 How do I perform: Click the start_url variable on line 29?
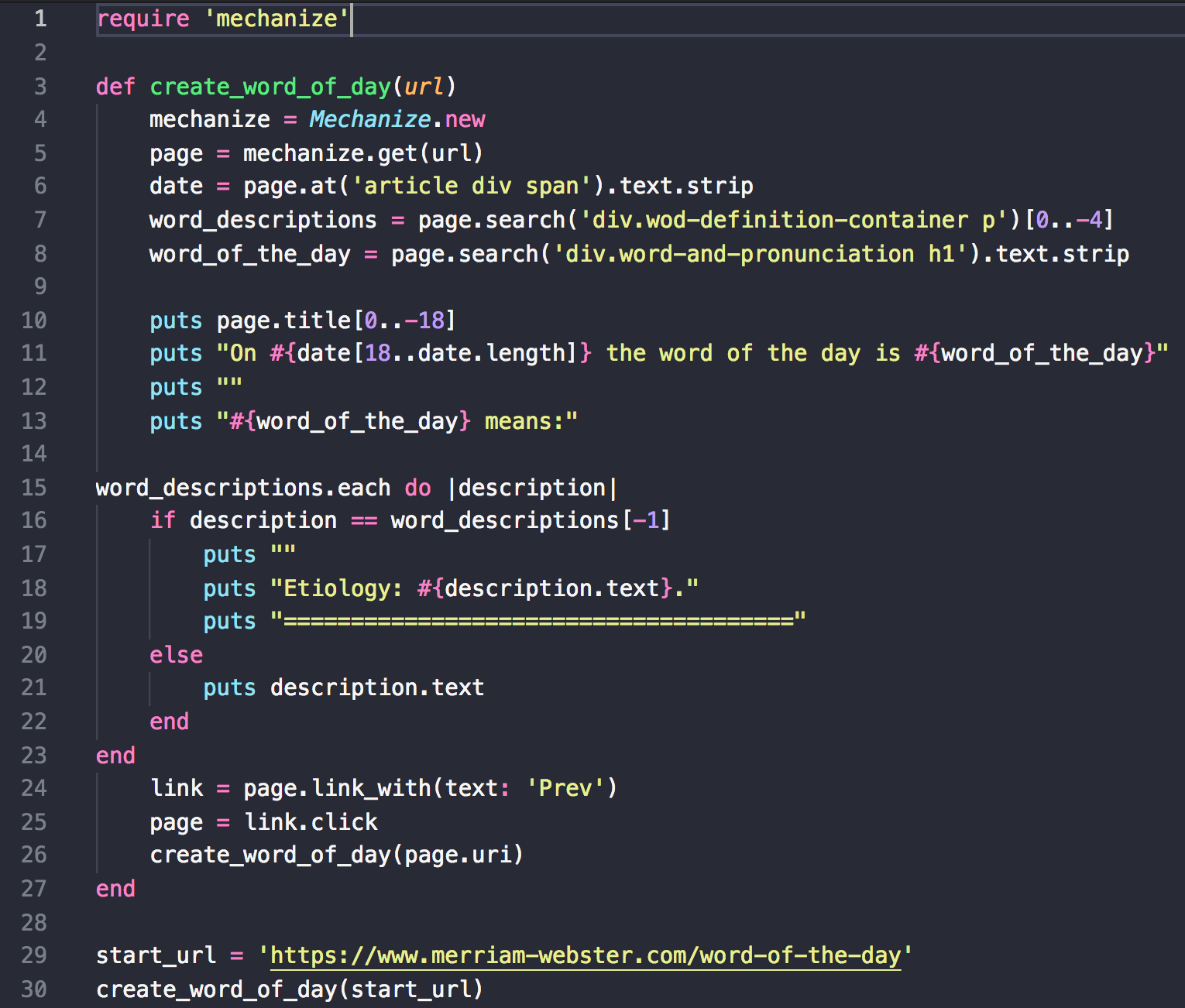pos(156,955)
